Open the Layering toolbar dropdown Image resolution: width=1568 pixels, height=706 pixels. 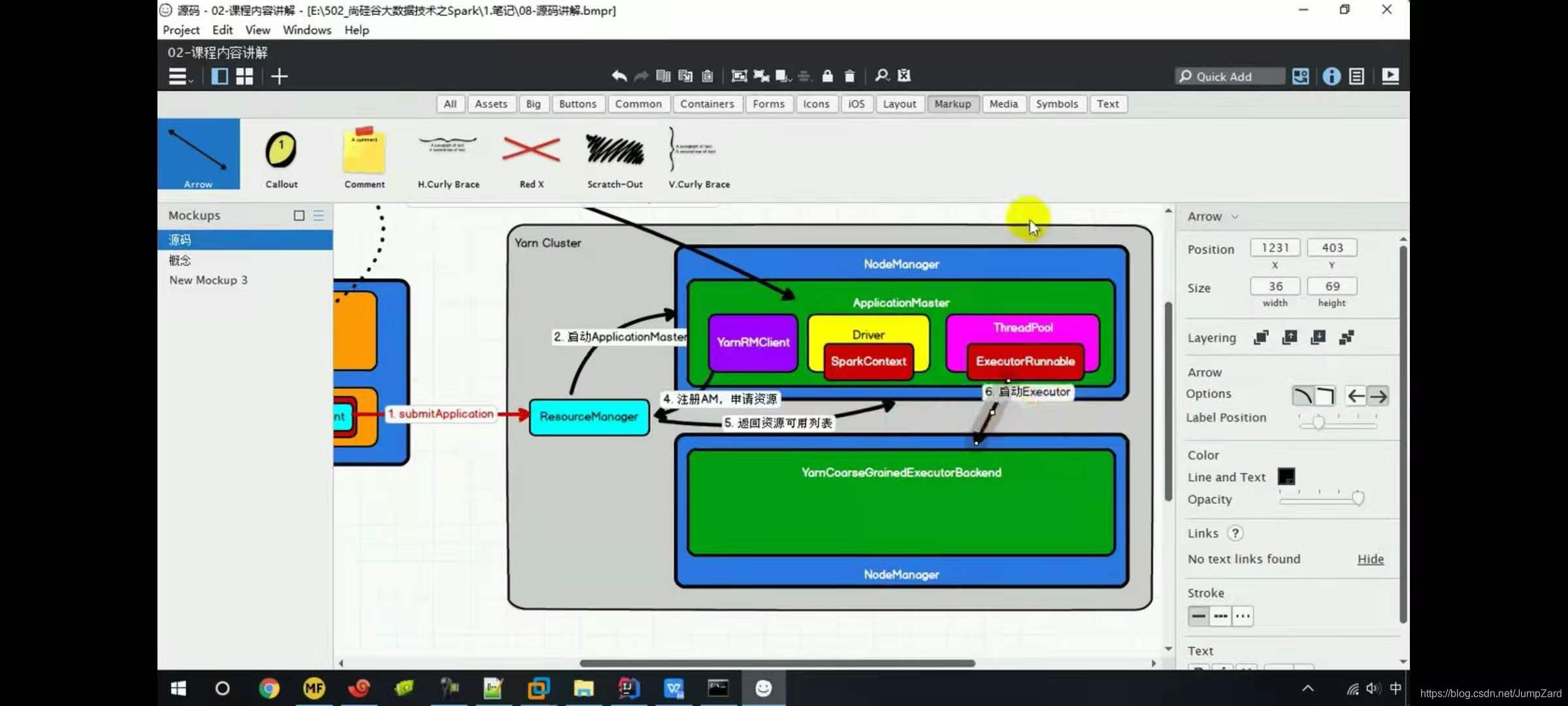point(783,76)
